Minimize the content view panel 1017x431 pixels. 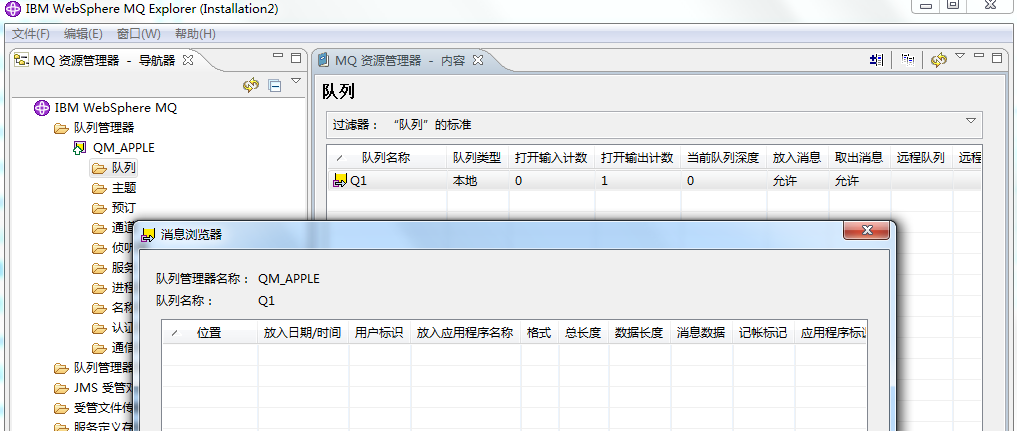tap(979, 57)
